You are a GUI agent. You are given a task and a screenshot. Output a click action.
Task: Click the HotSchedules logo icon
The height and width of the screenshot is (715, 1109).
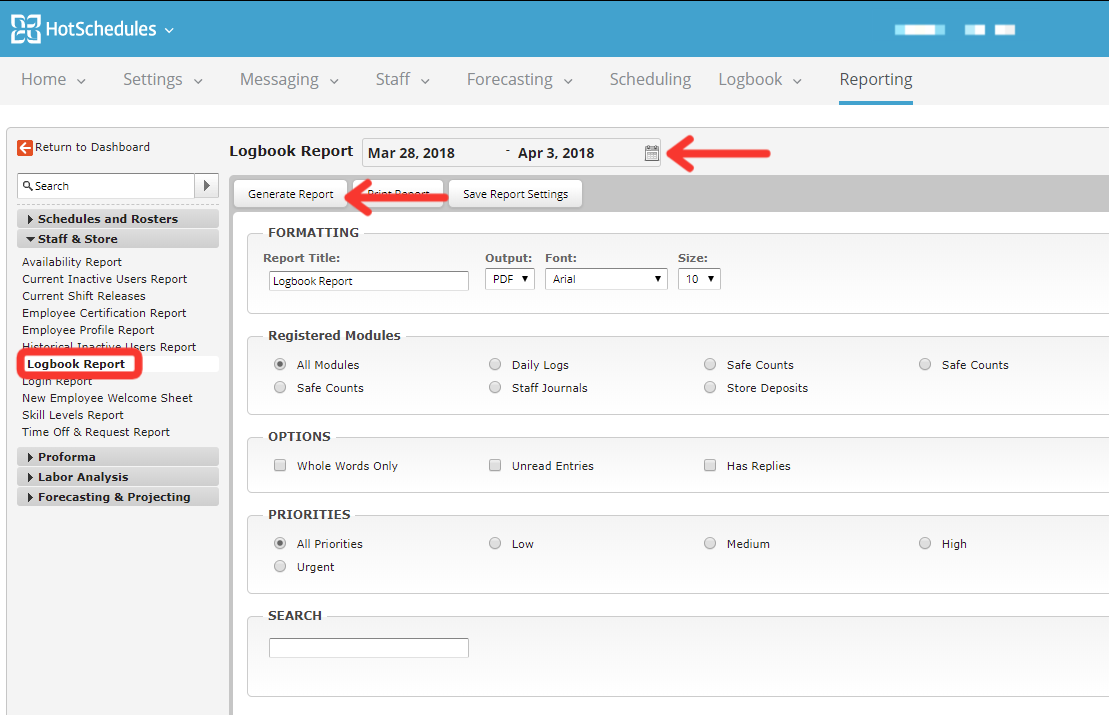(25, 29)
